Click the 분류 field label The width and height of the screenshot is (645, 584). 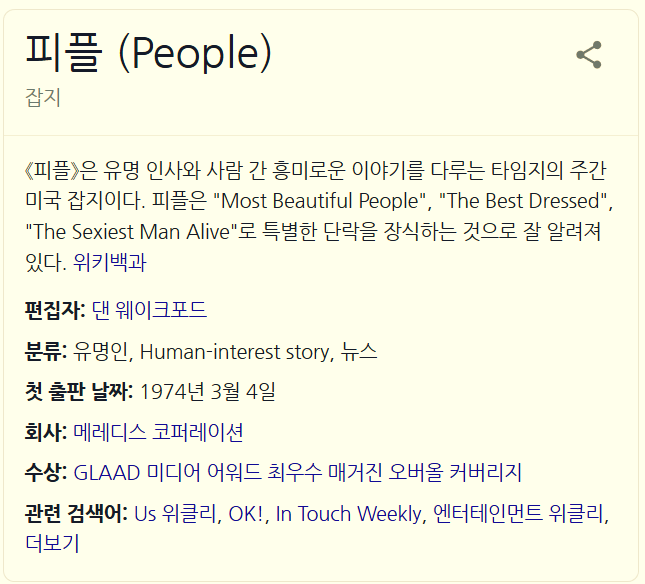click(x=46, y=351)
